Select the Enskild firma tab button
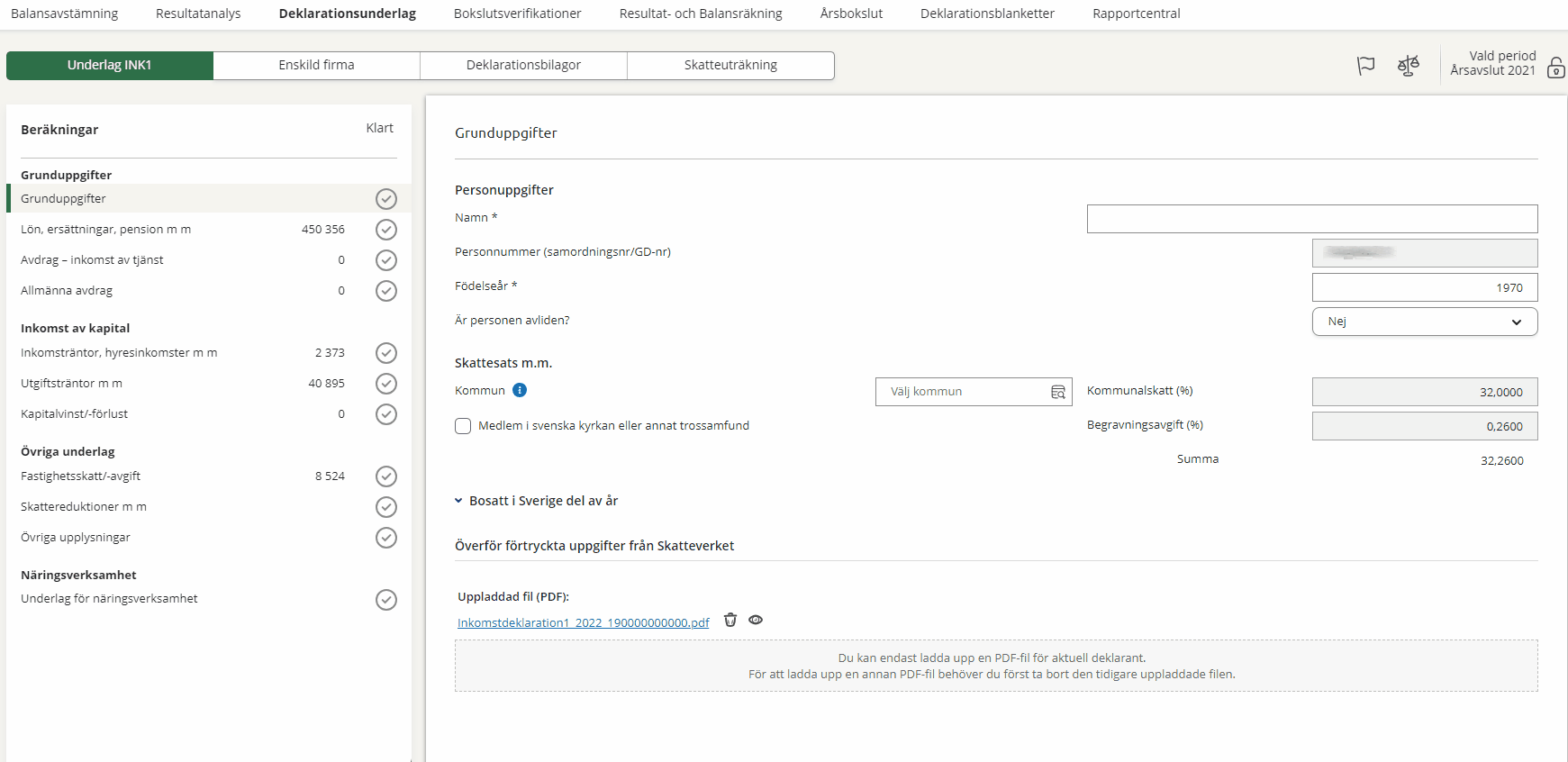Image resolution: width=1568 pixels, height=762 pixels. point(316,65)
